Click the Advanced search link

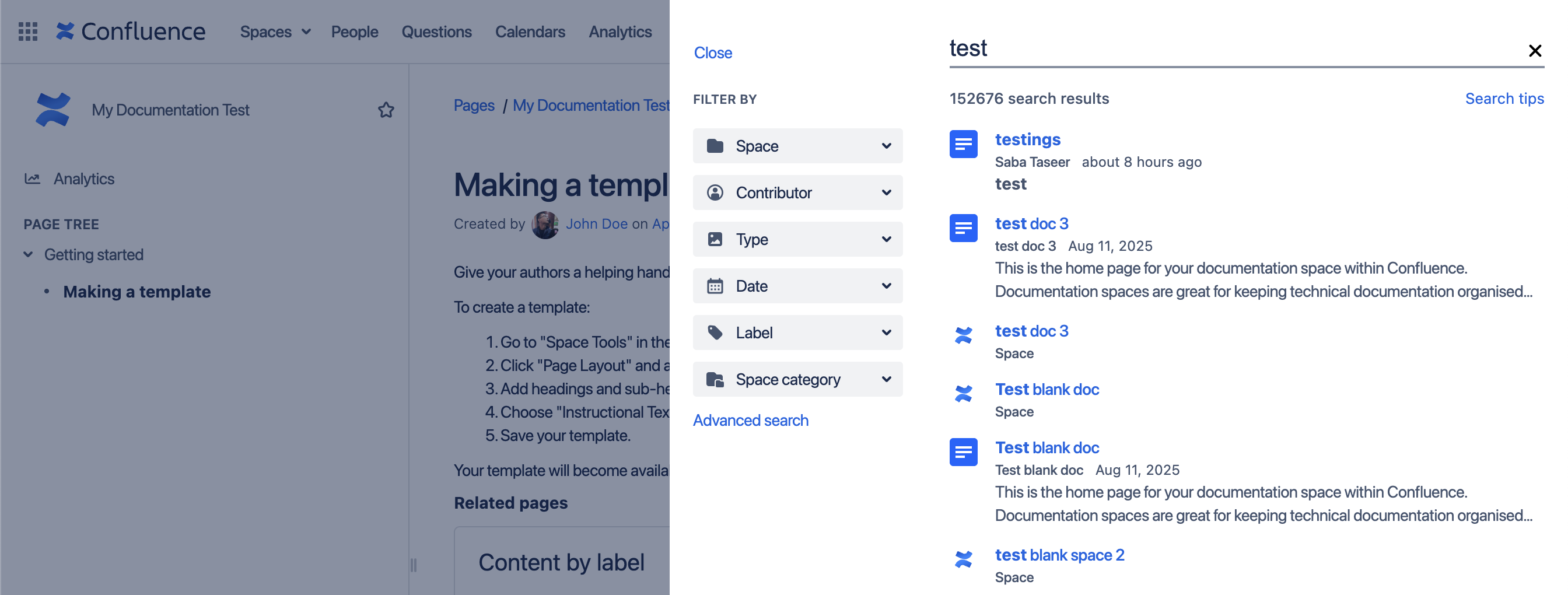pos(751,421)
